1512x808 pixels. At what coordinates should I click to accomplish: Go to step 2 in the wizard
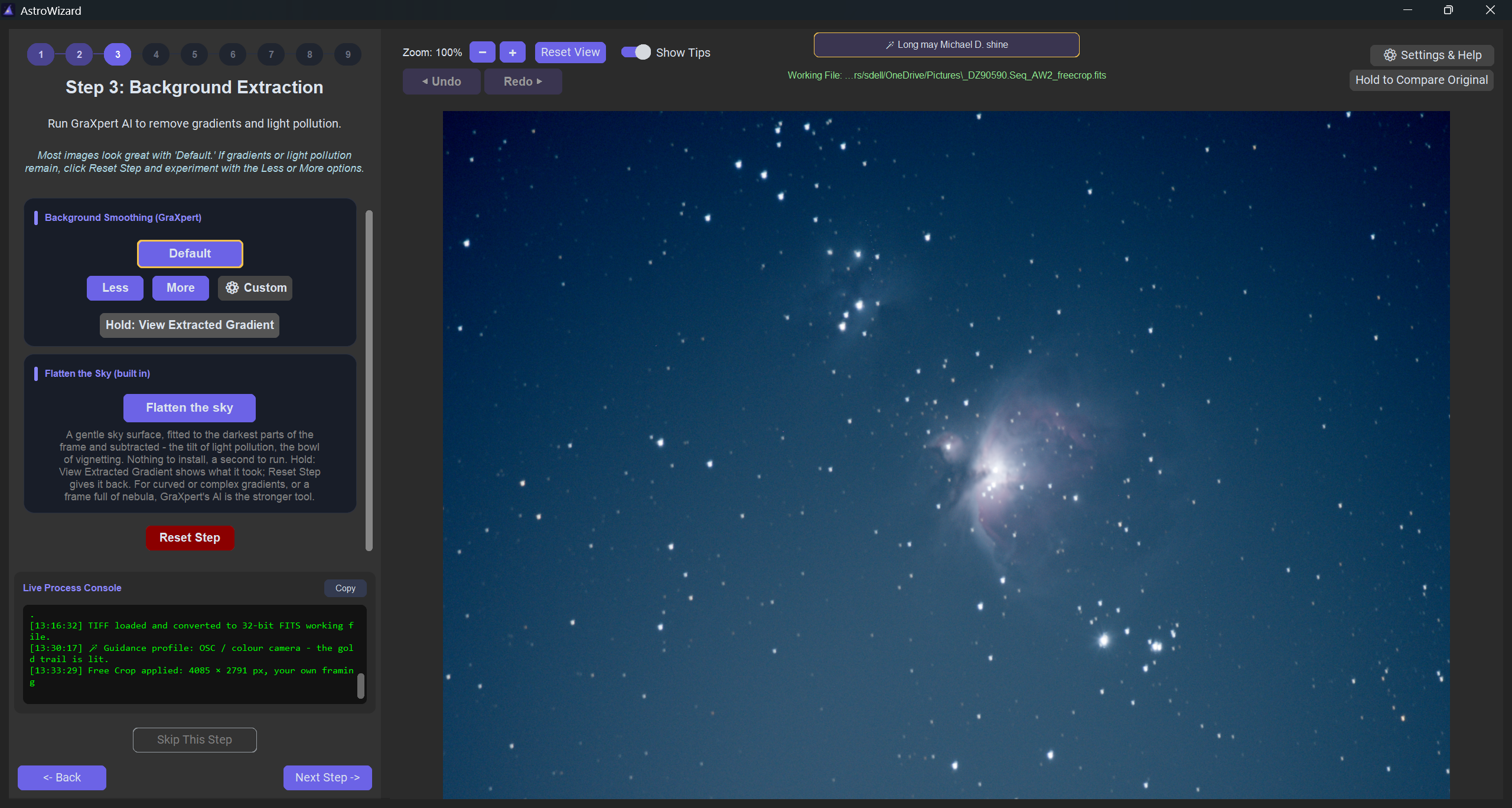click(79, 54)
